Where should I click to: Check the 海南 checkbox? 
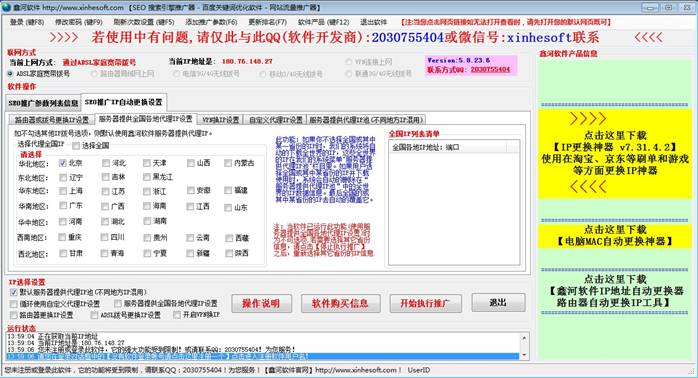[x=147, y=206]
